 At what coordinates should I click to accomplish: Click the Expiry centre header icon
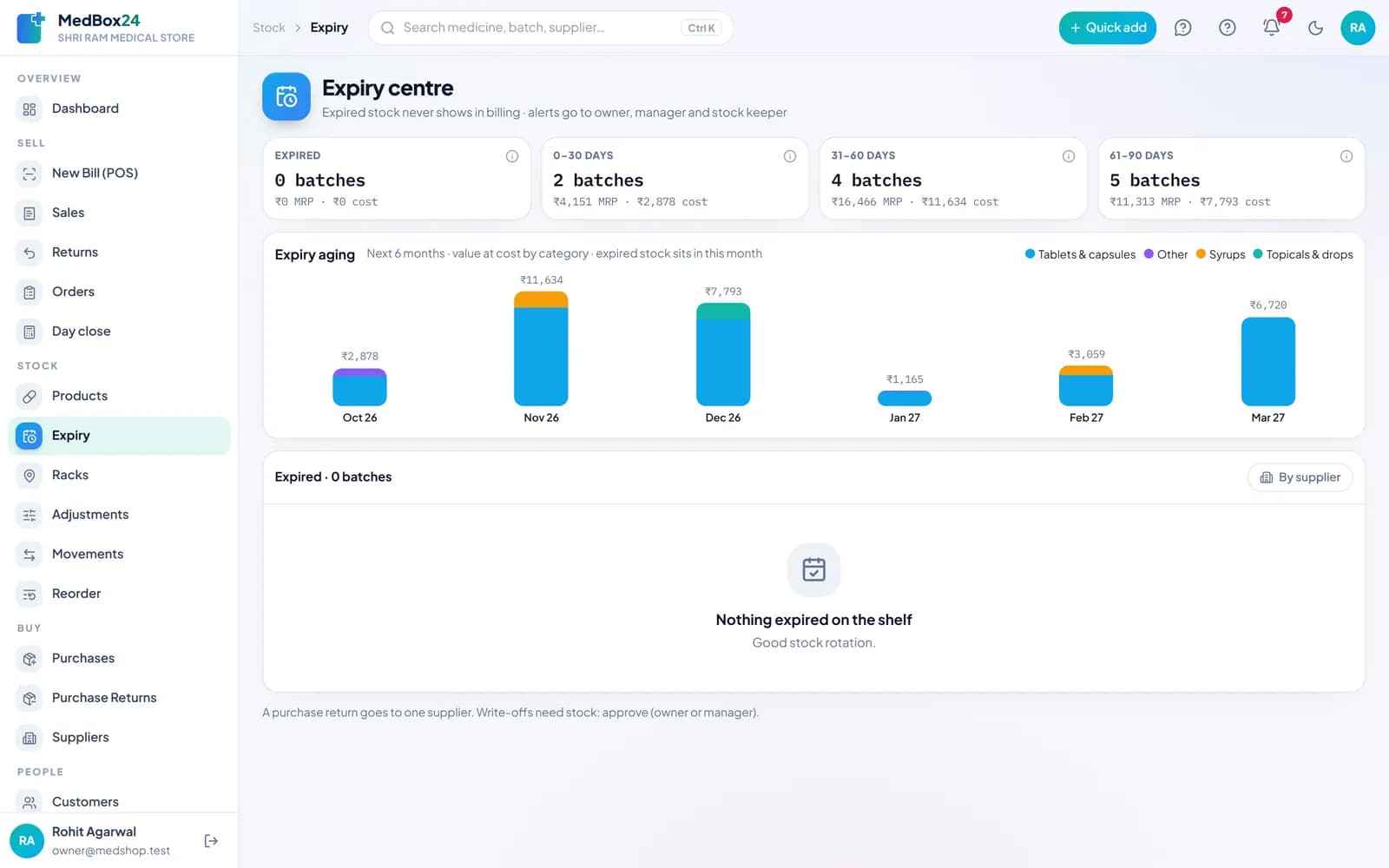click(x=286, y=96)
